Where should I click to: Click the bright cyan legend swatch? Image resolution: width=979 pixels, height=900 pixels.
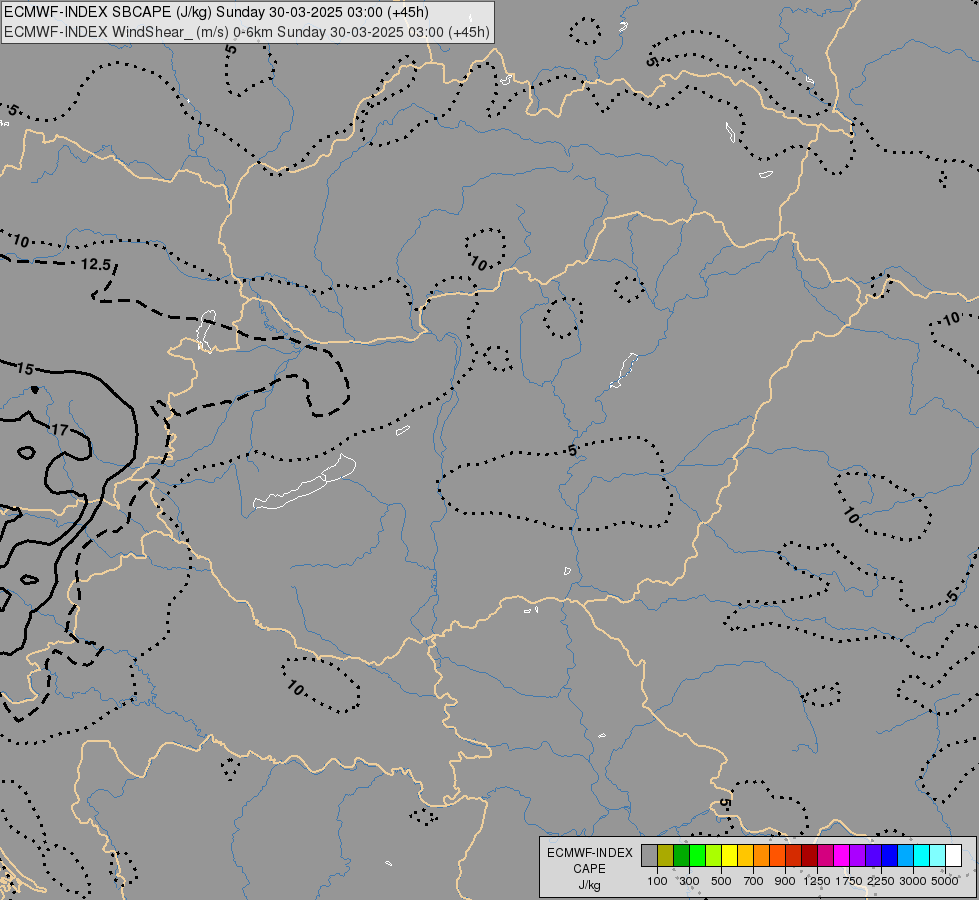(x=921, y=856)
